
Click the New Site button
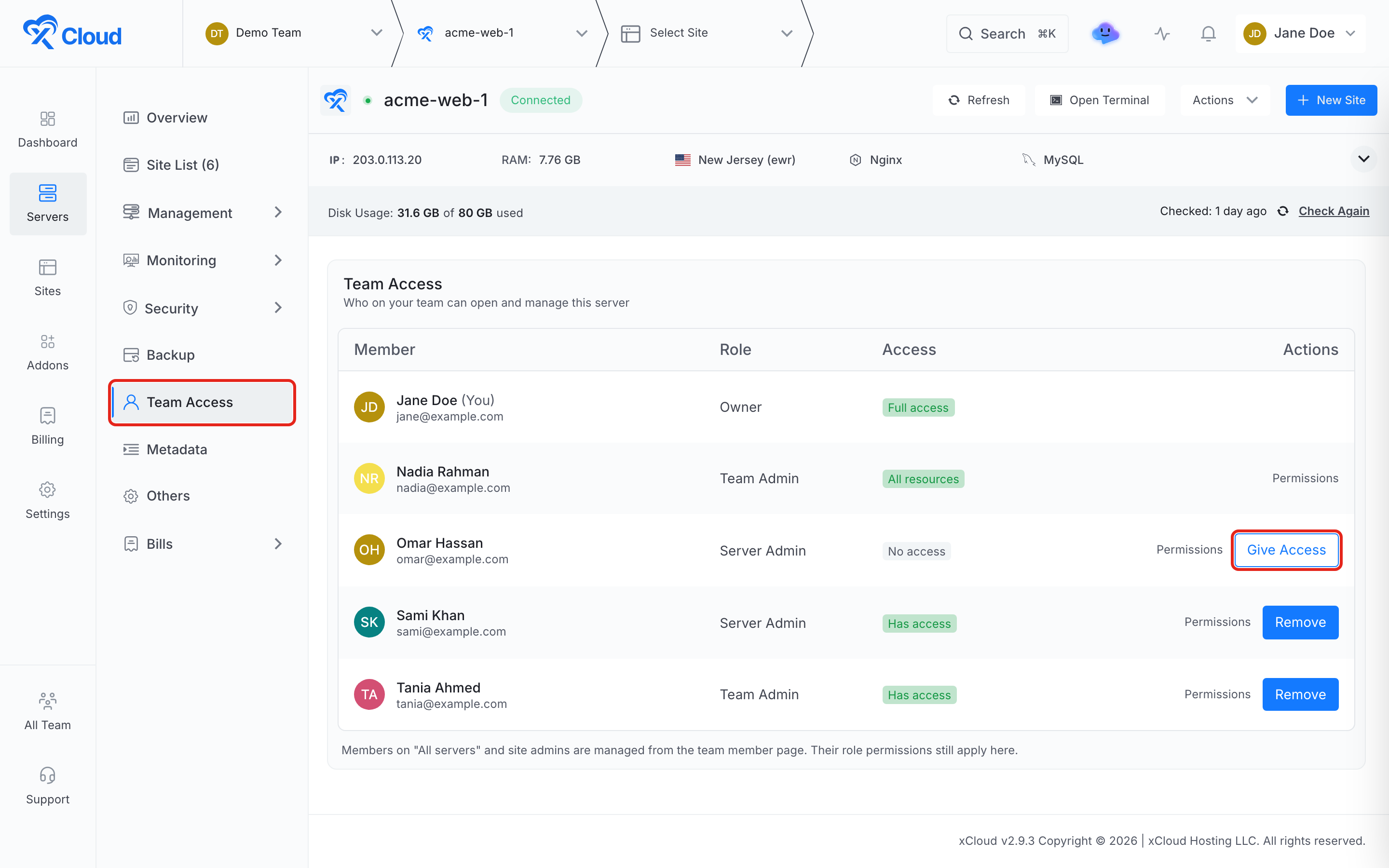1331,100
